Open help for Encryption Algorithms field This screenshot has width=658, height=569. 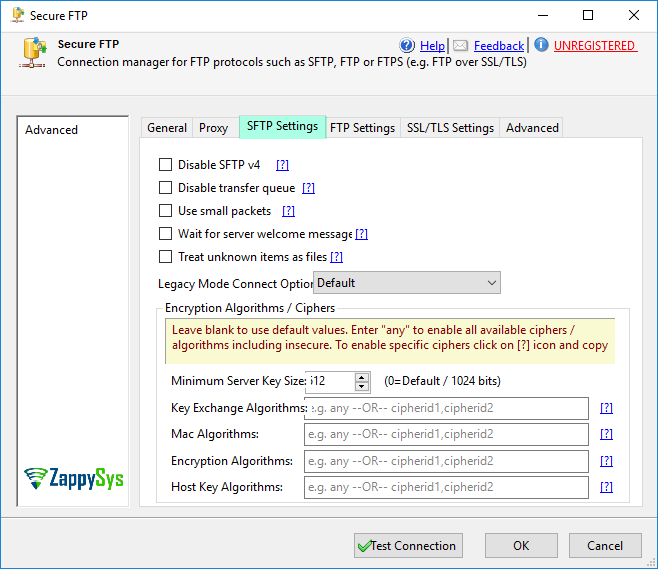point(606,461)
